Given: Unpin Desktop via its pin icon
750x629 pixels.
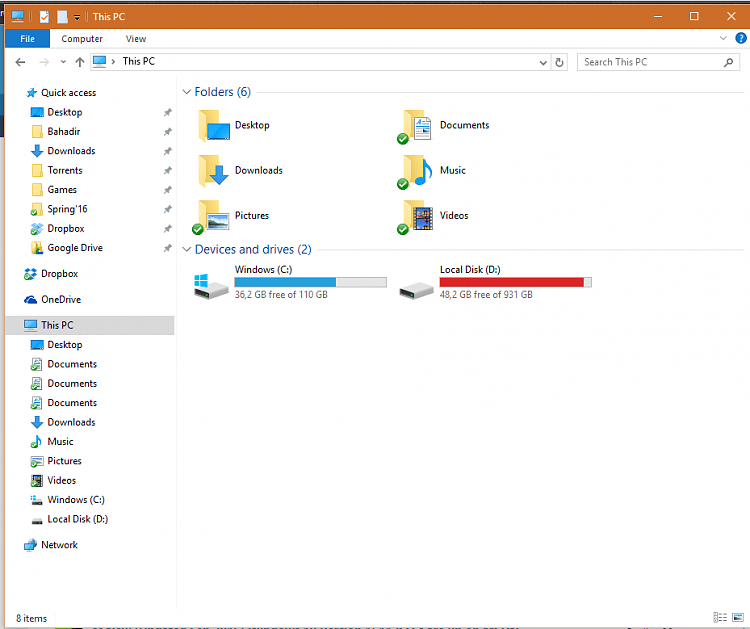Looking at the screenshot, I should (167, 112).
